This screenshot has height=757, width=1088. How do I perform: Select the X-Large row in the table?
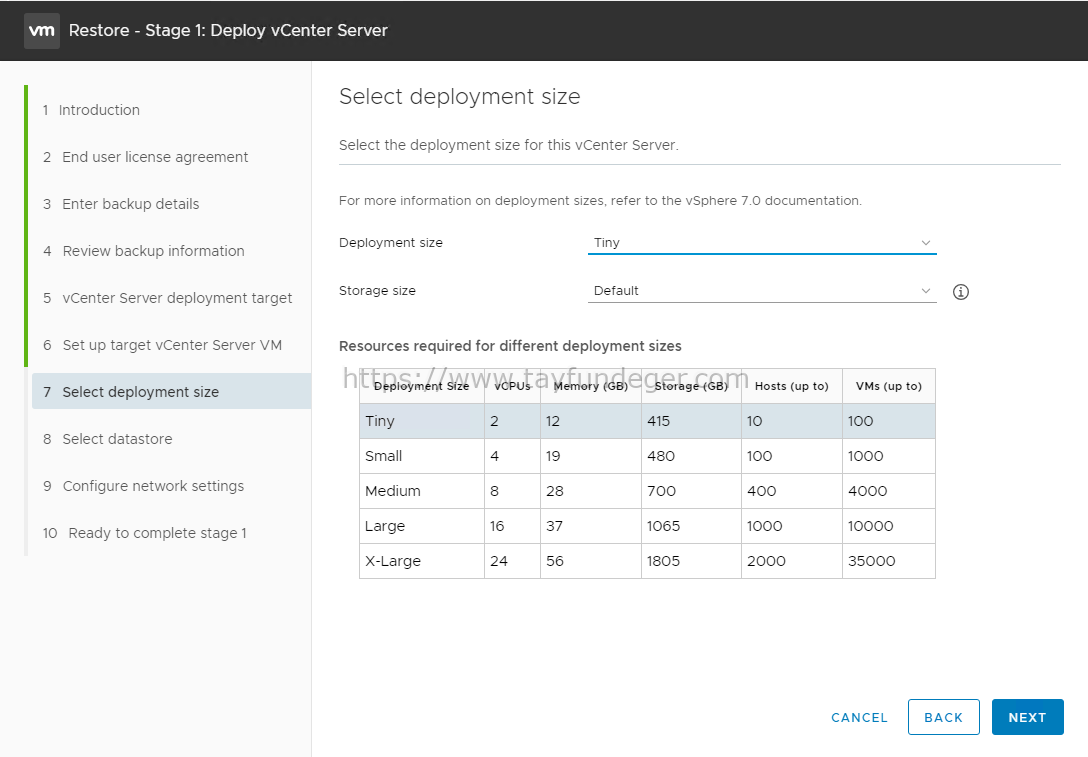point(647,561)
